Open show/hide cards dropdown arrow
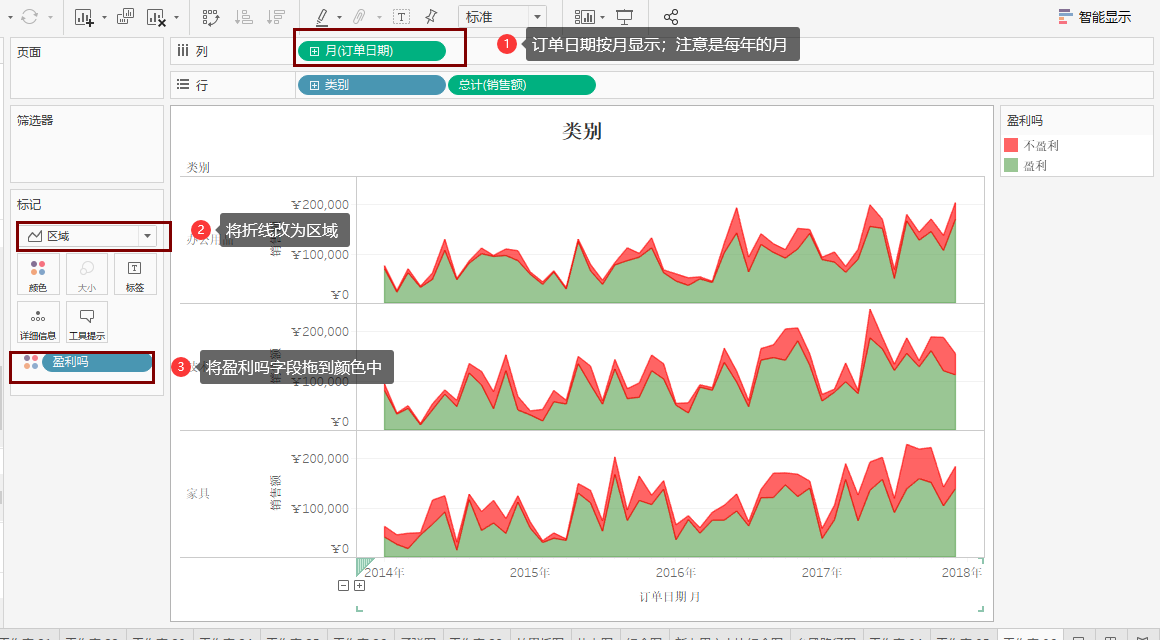Viewport: 1160px width, 640px height. tap(603, 17)
